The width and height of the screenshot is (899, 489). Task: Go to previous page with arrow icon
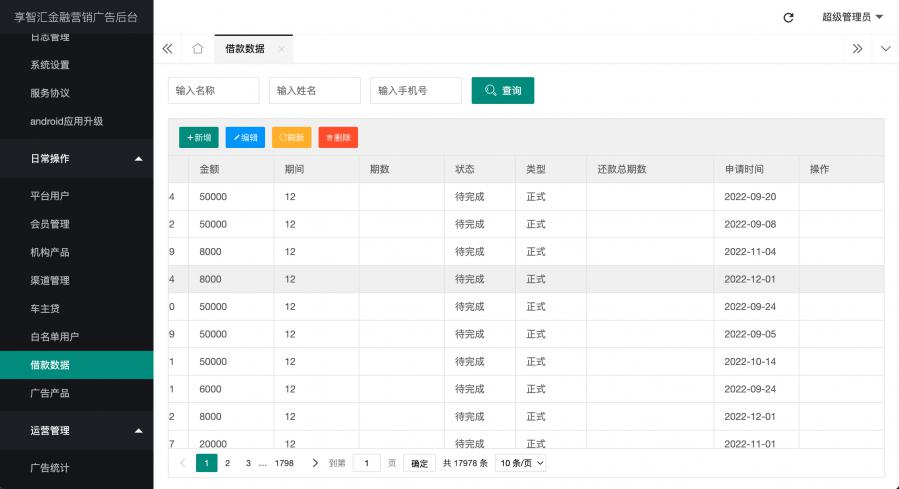[x=182, y=463]
